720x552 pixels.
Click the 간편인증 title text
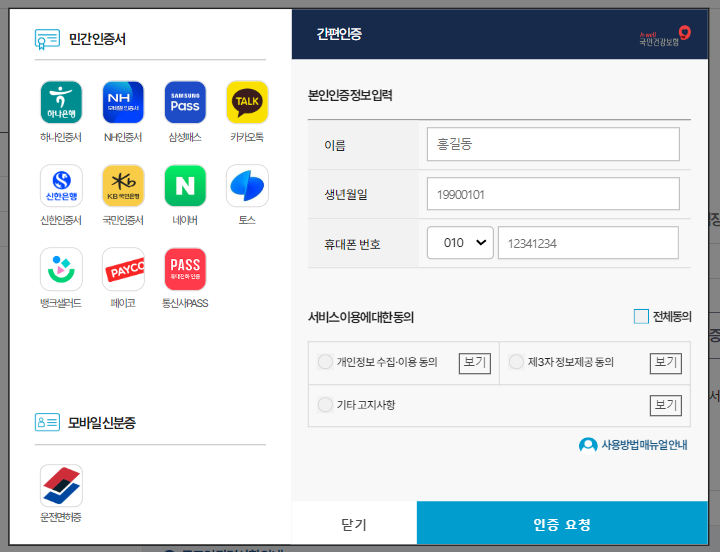pyautogui.click(x=339, y=34)
